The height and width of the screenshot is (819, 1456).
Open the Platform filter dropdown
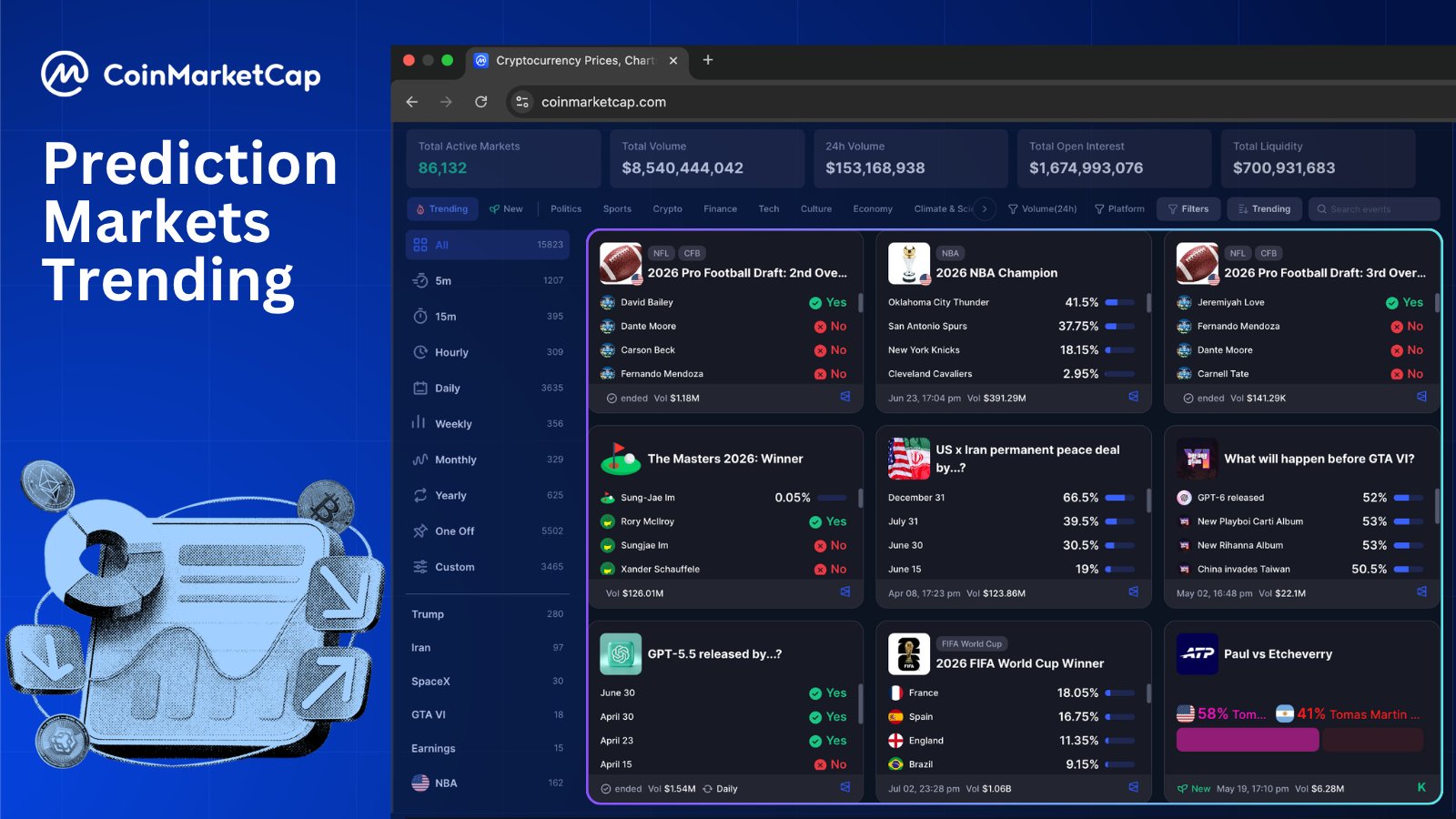(1120, 209)
